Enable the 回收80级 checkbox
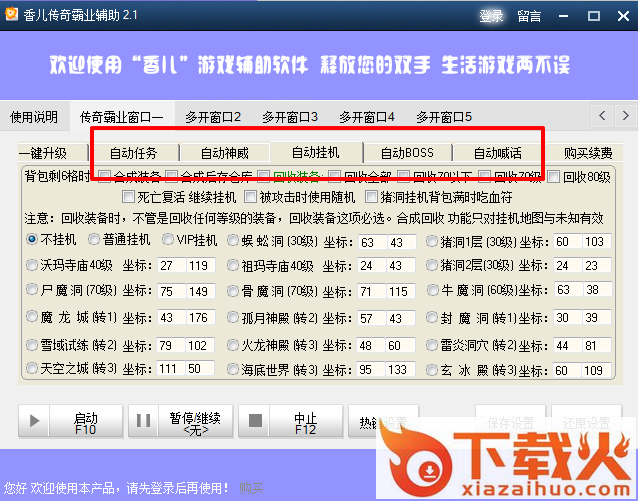The height and width of the screenshot is (501, 638). point(554,177)
